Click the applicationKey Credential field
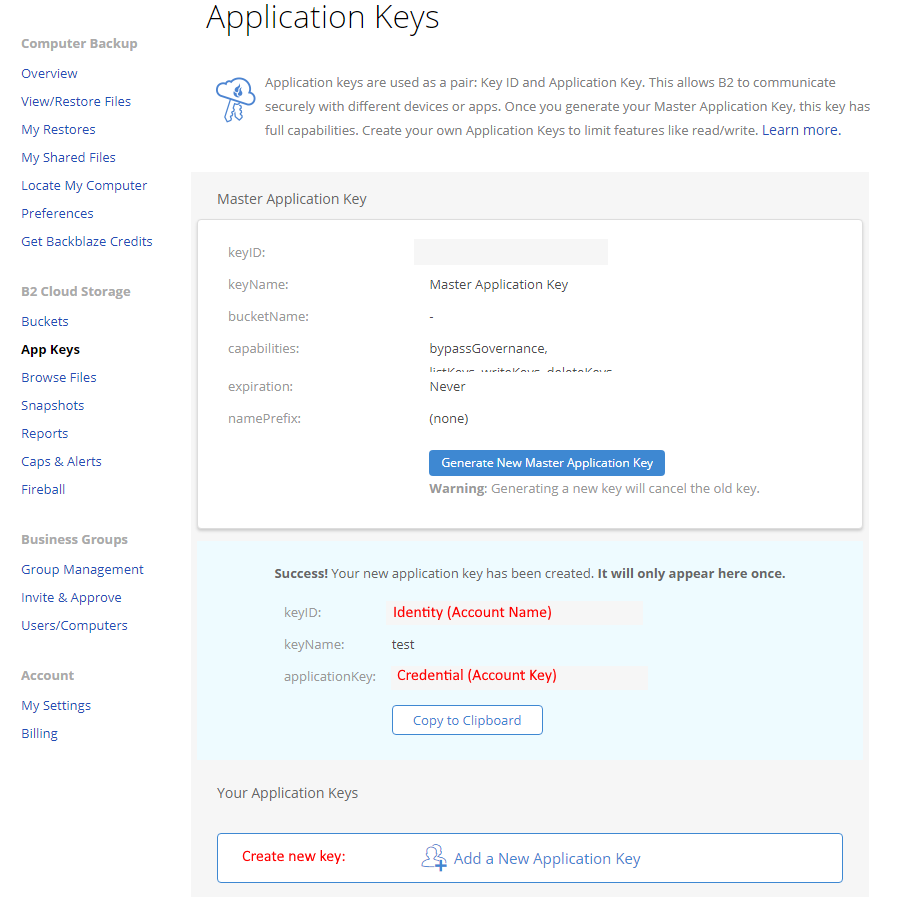This screenshot has width=900, height=897. coord(519,676)
